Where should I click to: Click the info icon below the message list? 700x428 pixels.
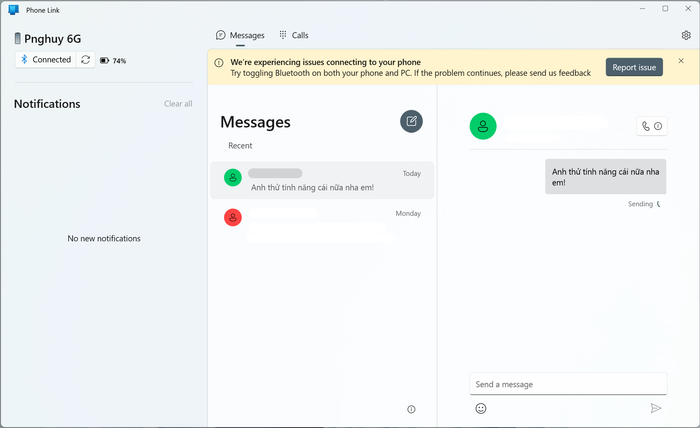(x=411, y=409)
